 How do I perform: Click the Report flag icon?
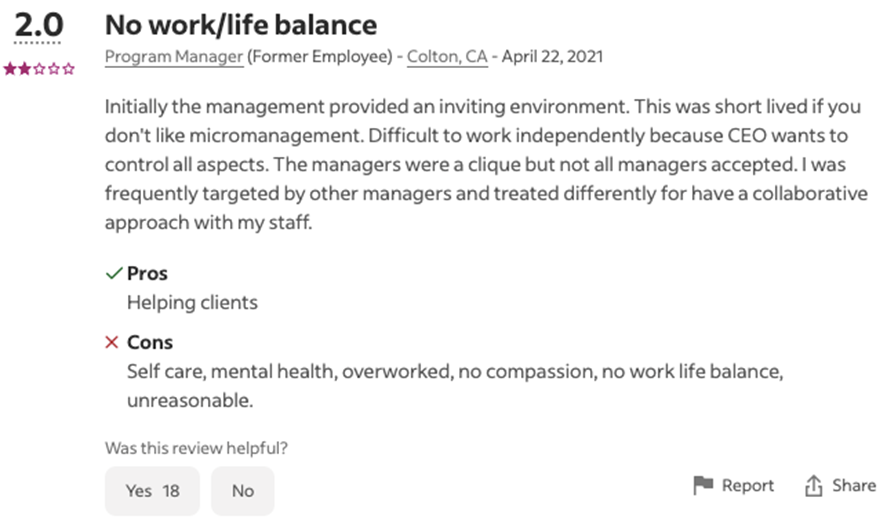click(x=703, y=485)
